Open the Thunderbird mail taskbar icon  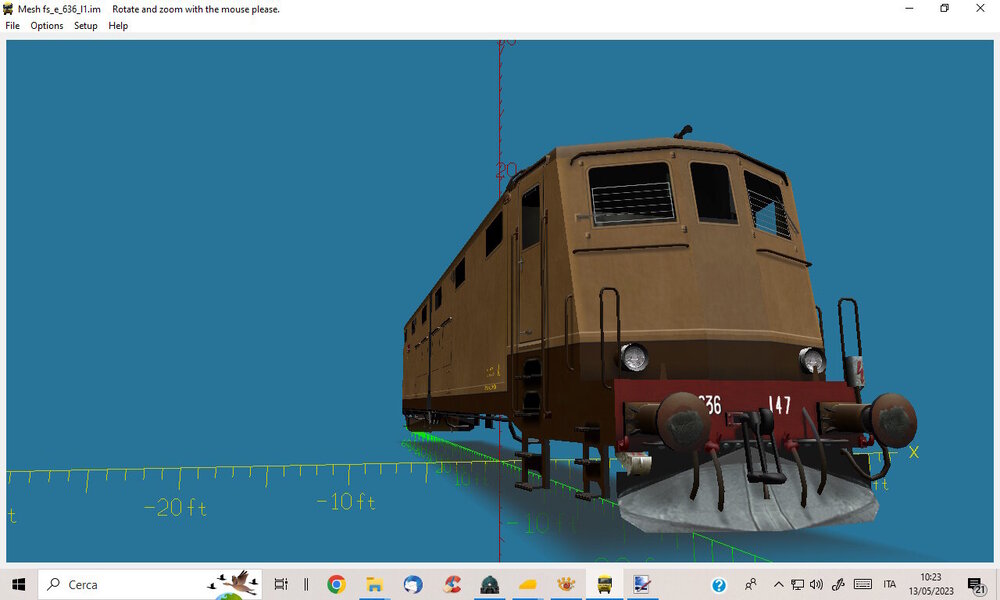pos(413,584)
